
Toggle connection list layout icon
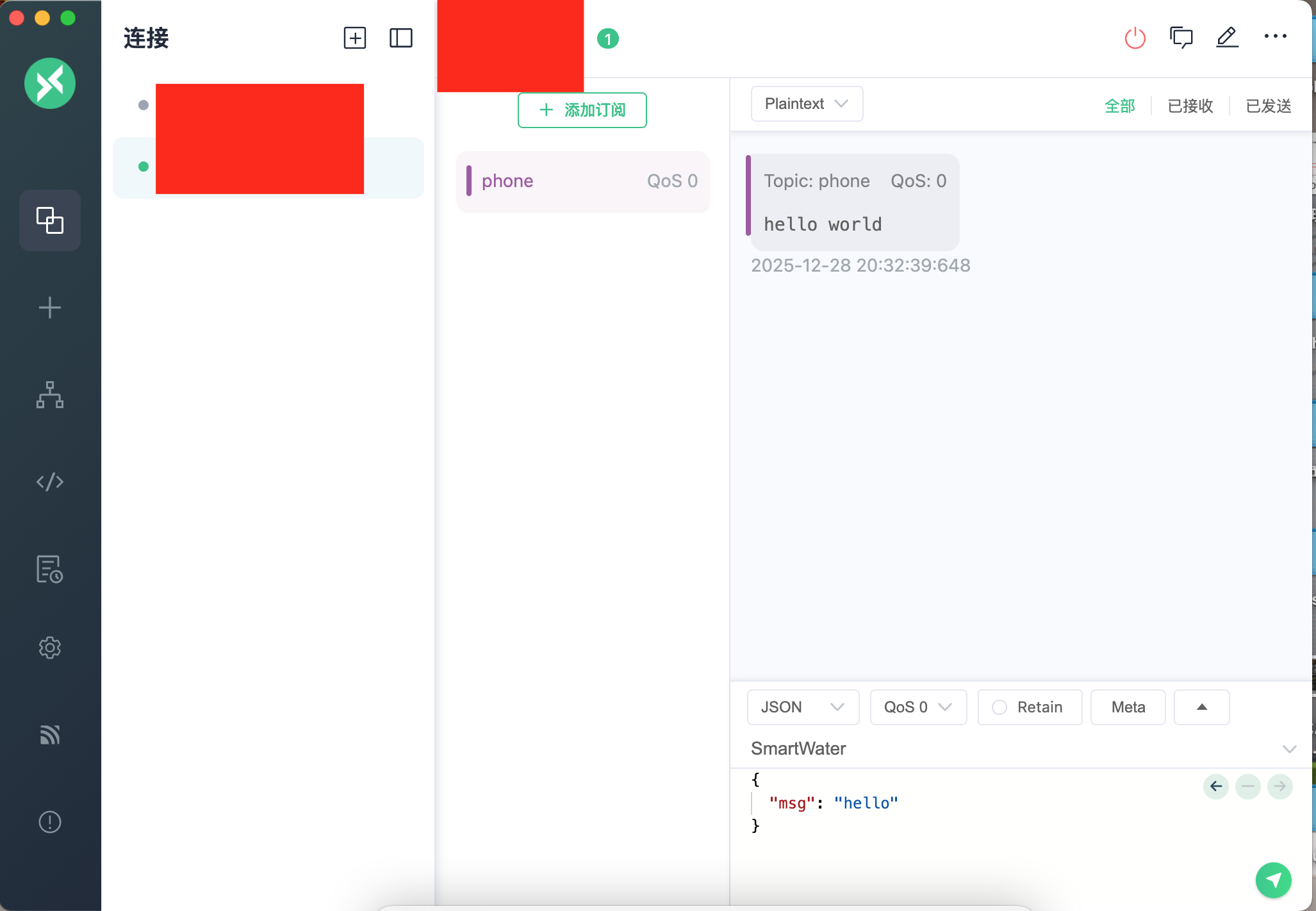401,38
